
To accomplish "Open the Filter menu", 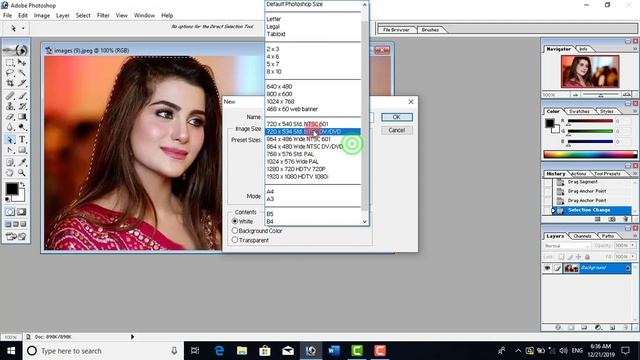I will pyautogui.click(x=103, y=16).
